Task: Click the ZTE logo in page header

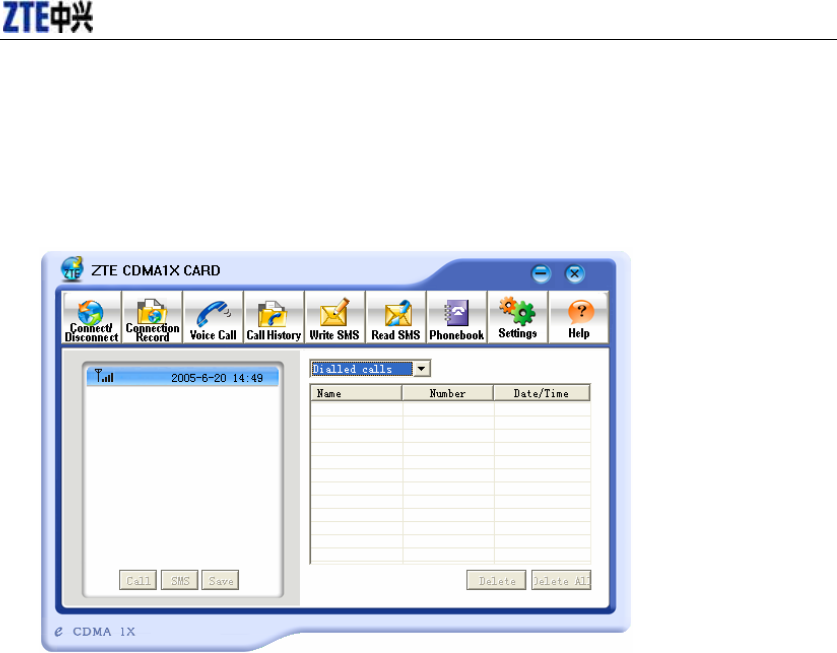Action: coord(48,17)
